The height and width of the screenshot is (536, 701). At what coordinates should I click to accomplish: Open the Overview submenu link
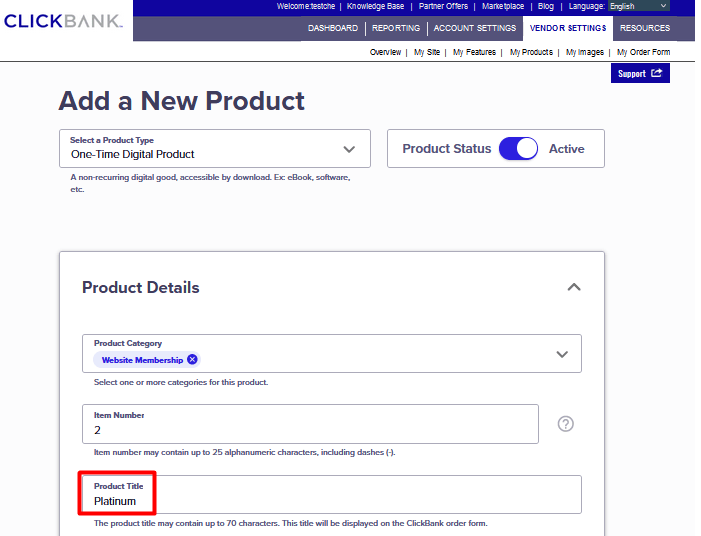coord(385,52)
